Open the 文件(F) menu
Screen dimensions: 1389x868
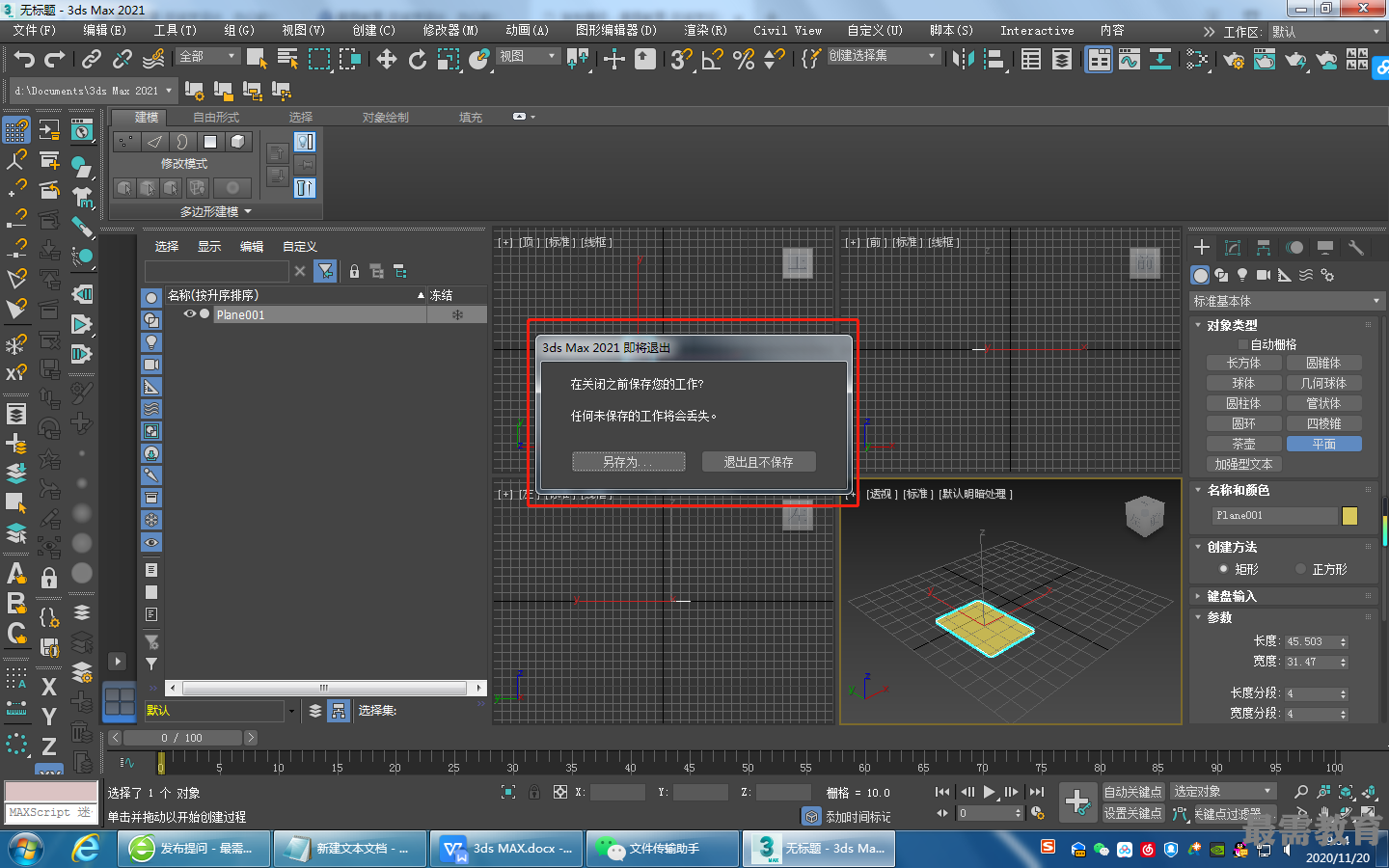pos(35,31)
